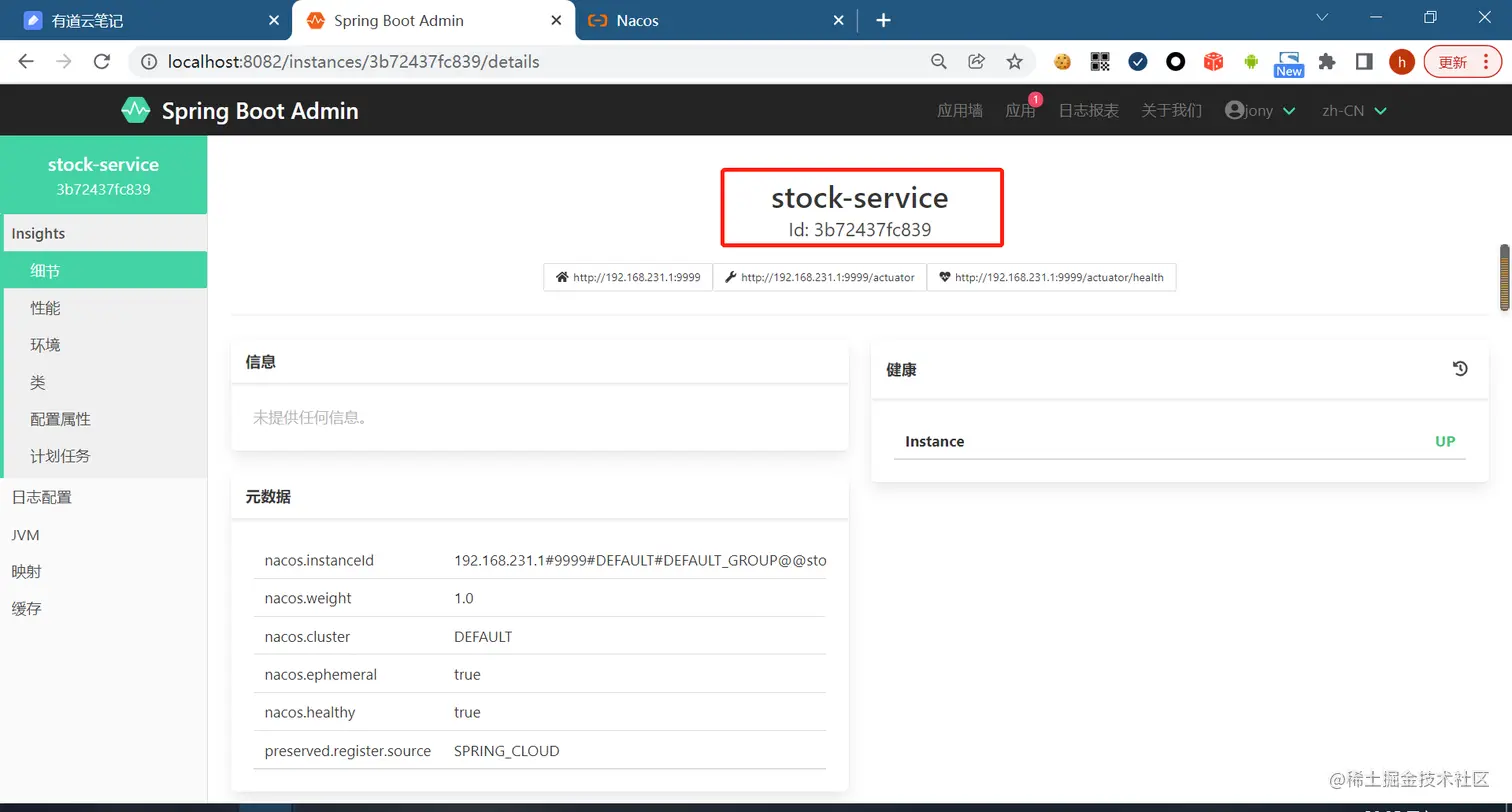Bookmark this page with the star icon
Screen dimensions: 1512x812
click(x=1015, y=62)
